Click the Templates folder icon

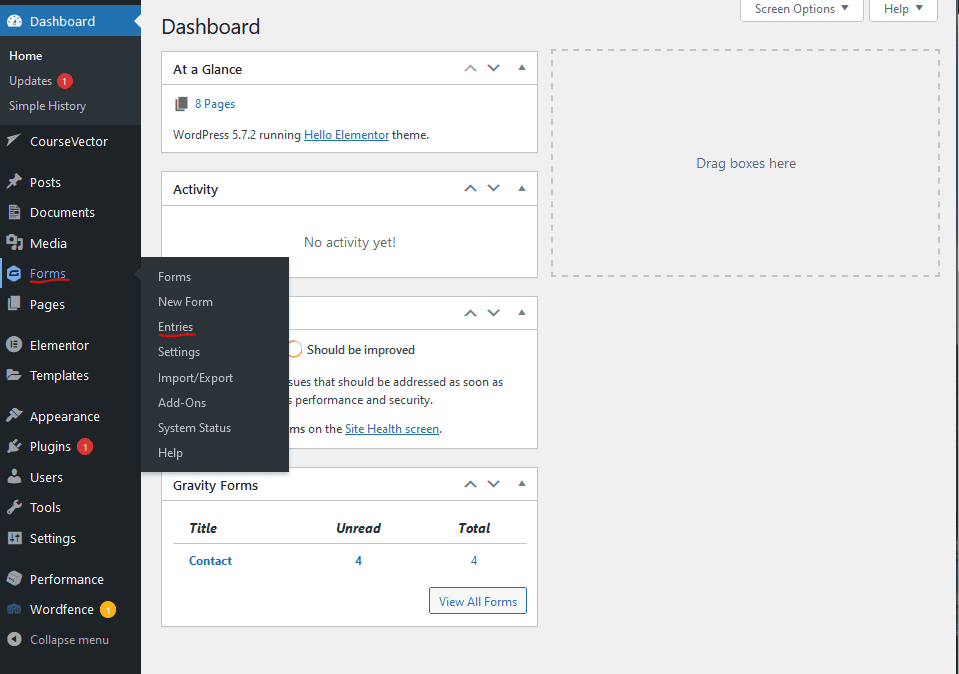tap(14, 375)
